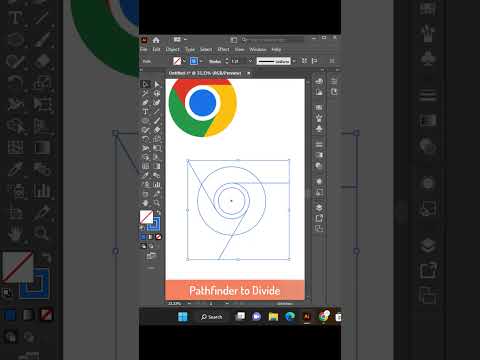Select the Mesh tool
This screenshot has width=480, height=360.
[x=146, y=166]
